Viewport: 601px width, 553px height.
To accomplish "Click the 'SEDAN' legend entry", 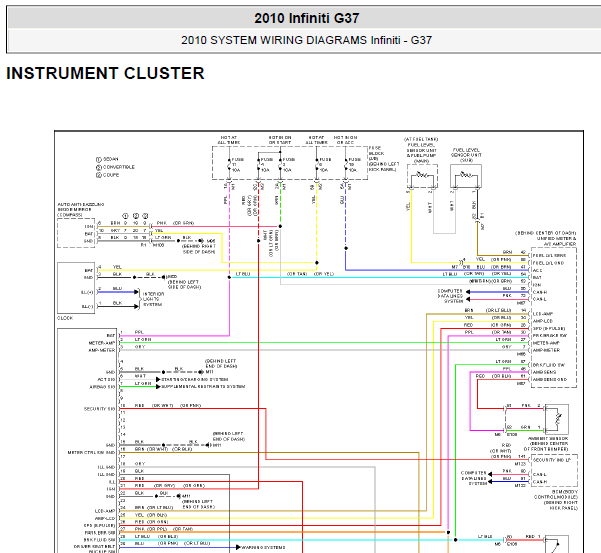I will point(107,159).
